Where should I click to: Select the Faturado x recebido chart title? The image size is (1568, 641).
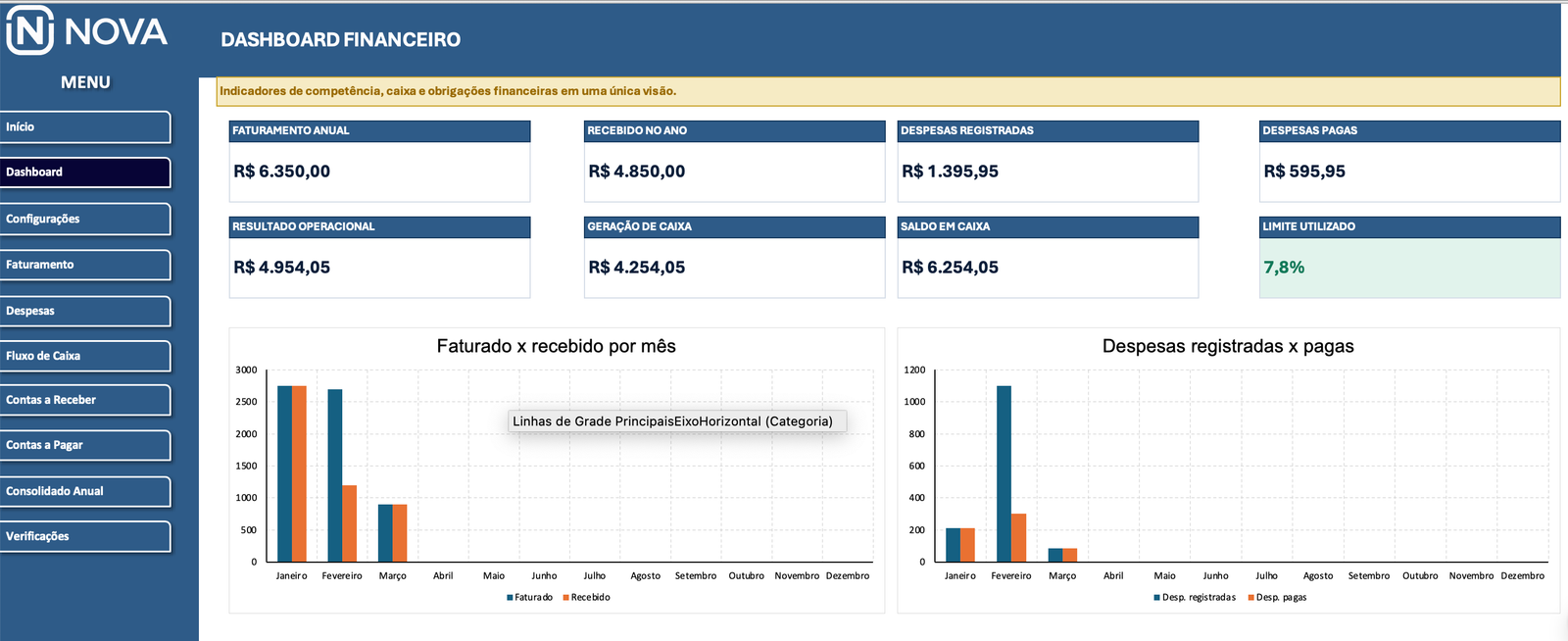pos(556,346)
